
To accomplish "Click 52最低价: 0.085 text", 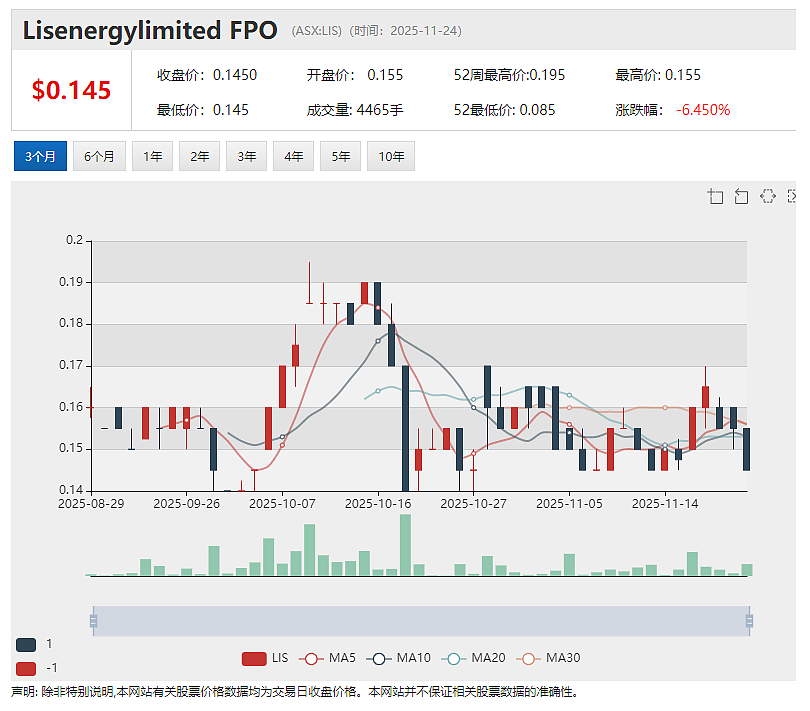I will pos(504,110).
